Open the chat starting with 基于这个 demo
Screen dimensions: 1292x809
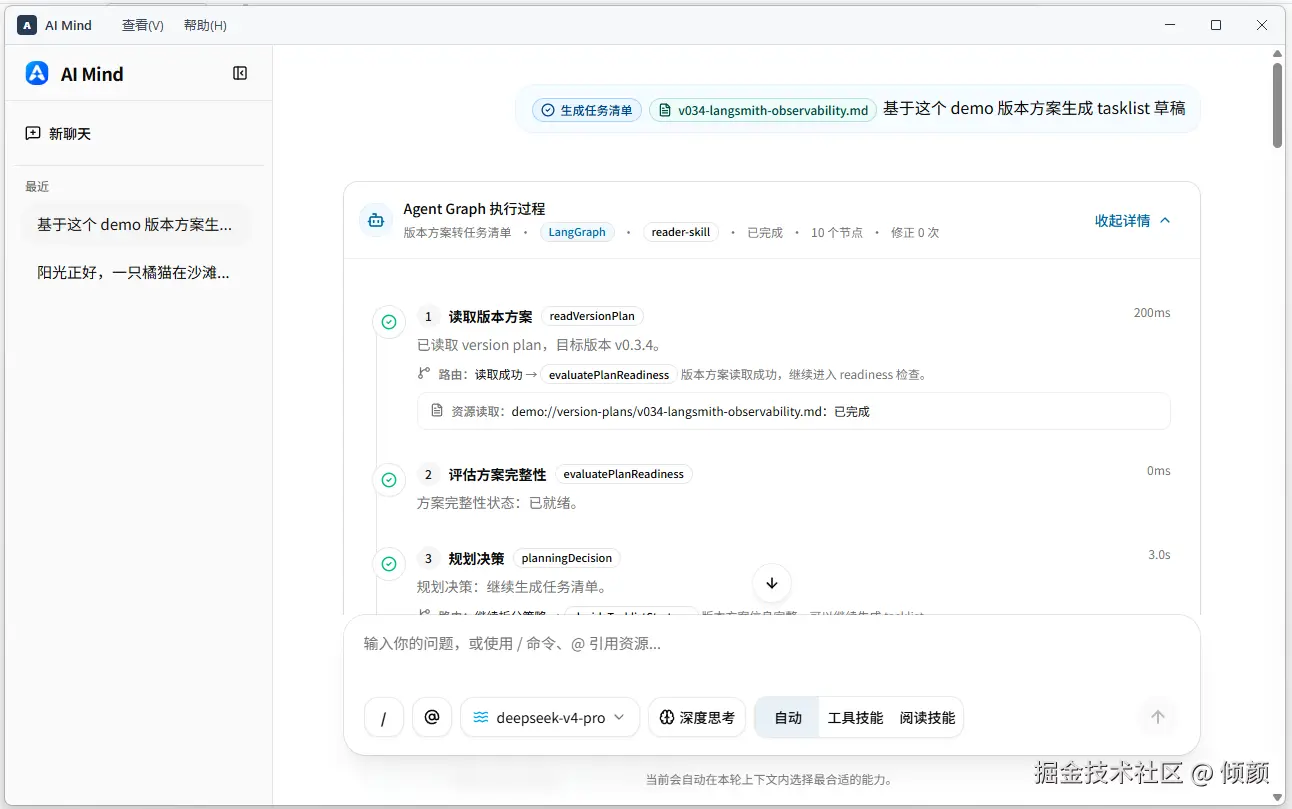(x=135, y=225)
